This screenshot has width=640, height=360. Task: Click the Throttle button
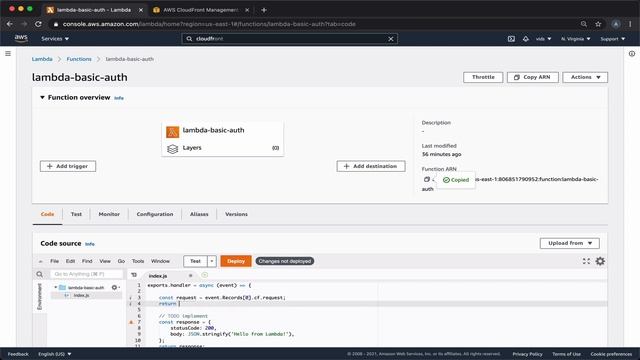coord(483,77)
